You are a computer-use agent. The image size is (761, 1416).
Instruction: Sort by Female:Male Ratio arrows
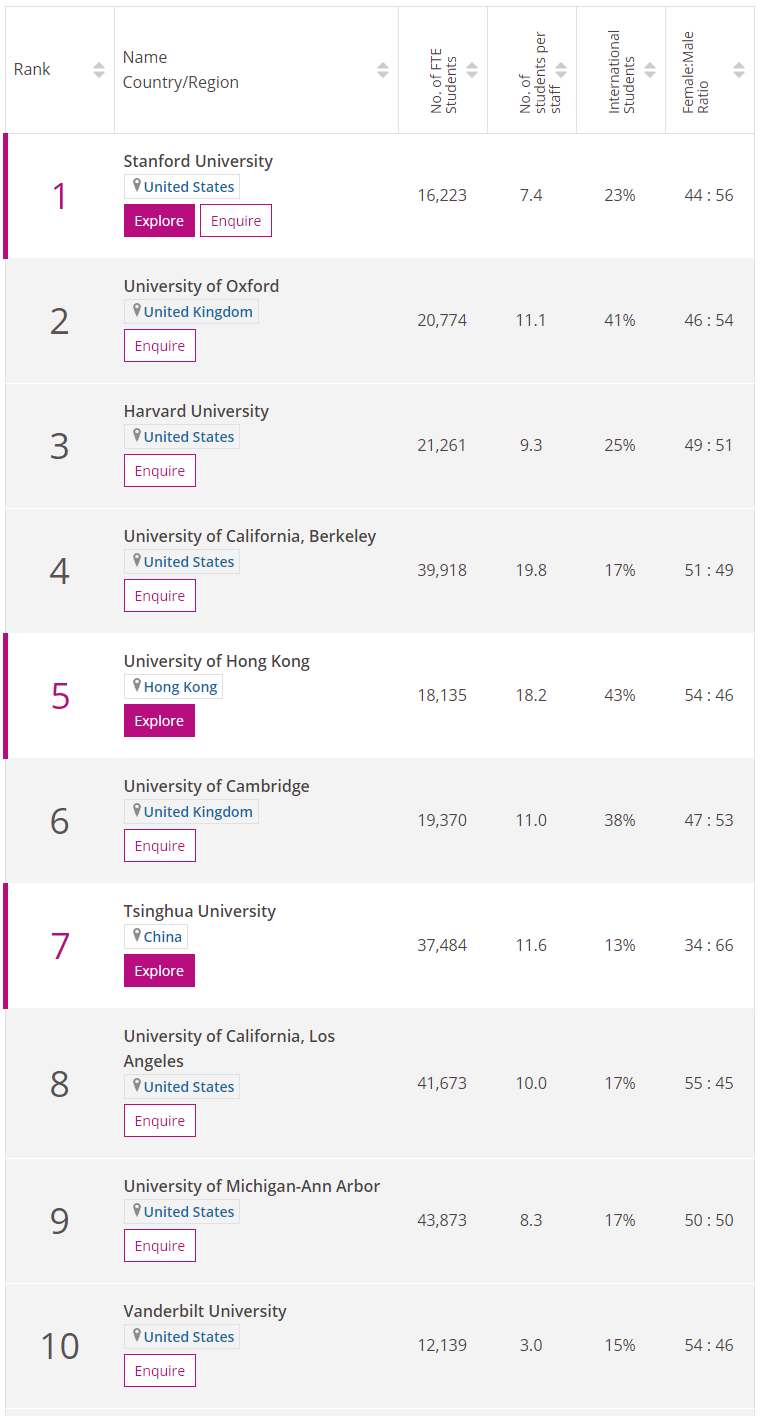coord(739,70)
